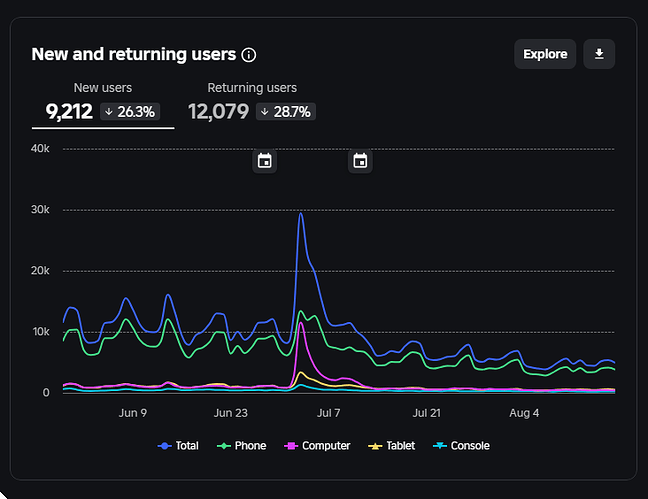Toggle the Total series in legend
Screen dimensions: 648x499
tap(178, 446)
